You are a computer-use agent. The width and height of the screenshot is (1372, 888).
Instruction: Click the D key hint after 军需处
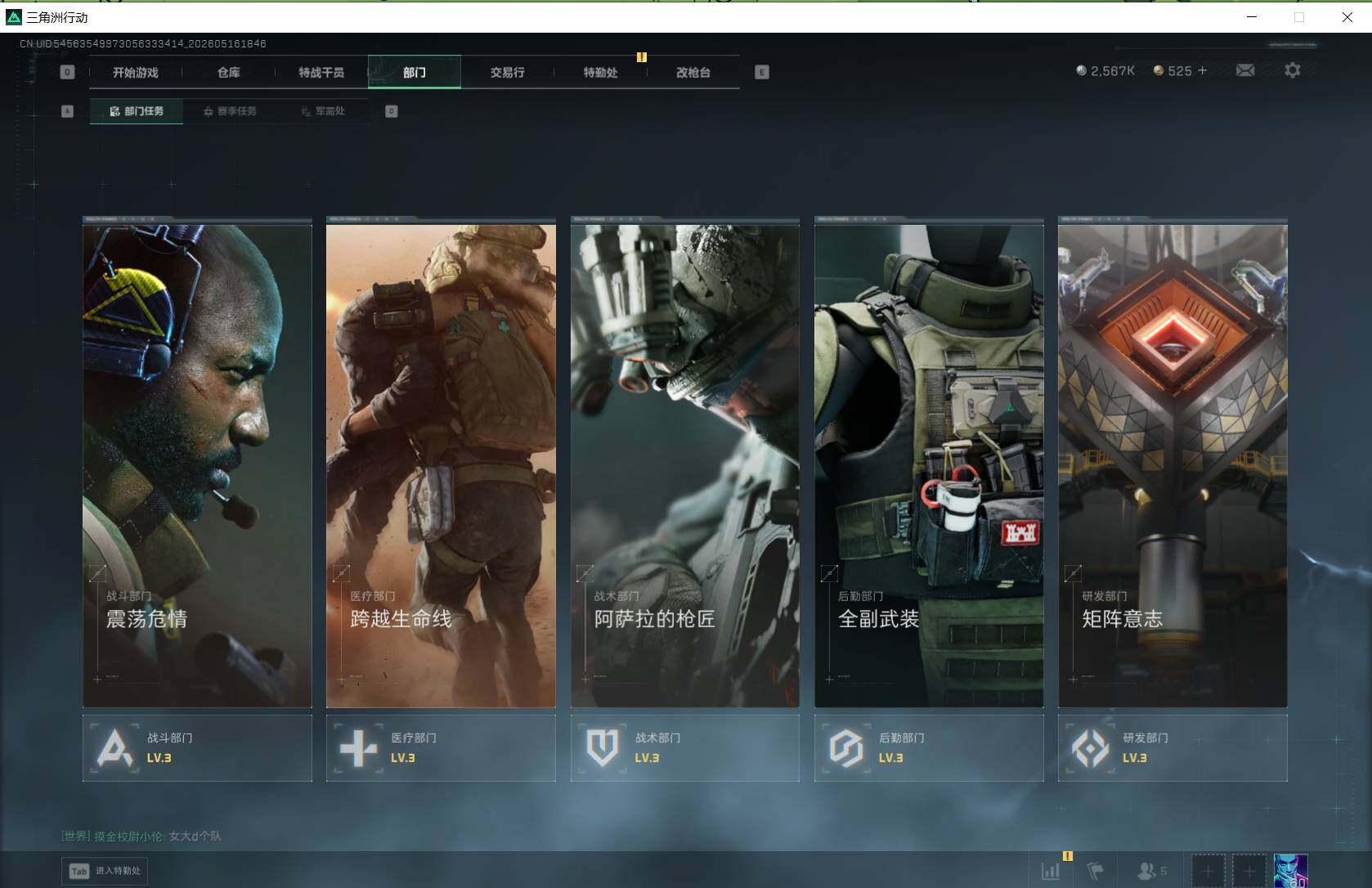click(392, 111)
